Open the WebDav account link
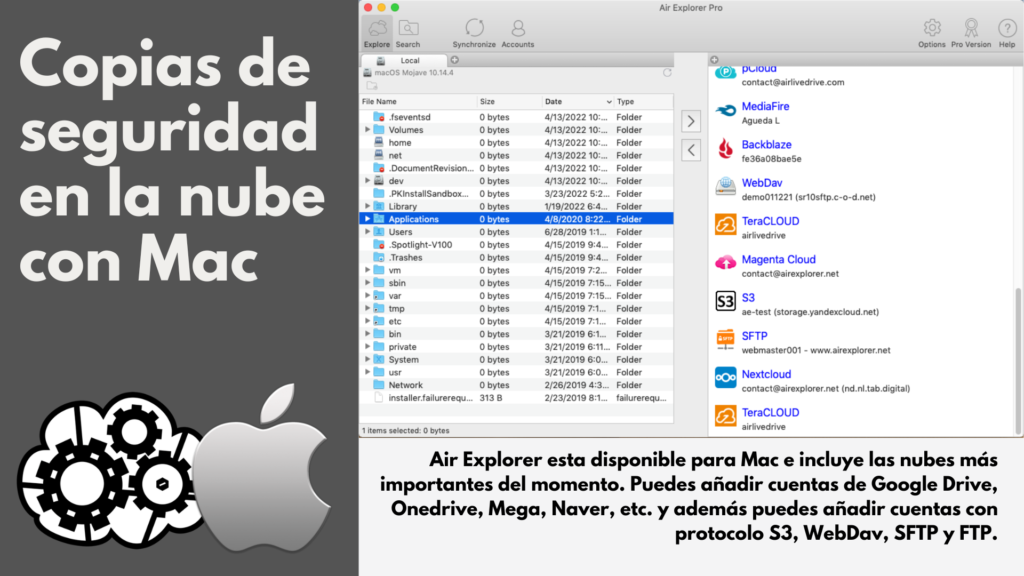This screenshot has height=576, width=1024. tap(761, 183)
